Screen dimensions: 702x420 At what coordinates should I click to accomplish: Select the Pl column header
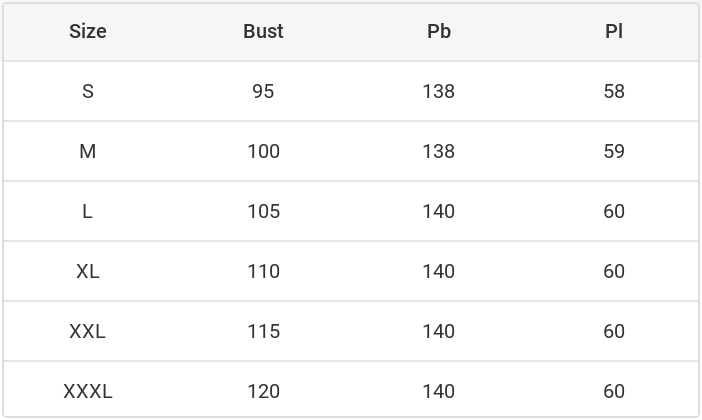(614, 31)
